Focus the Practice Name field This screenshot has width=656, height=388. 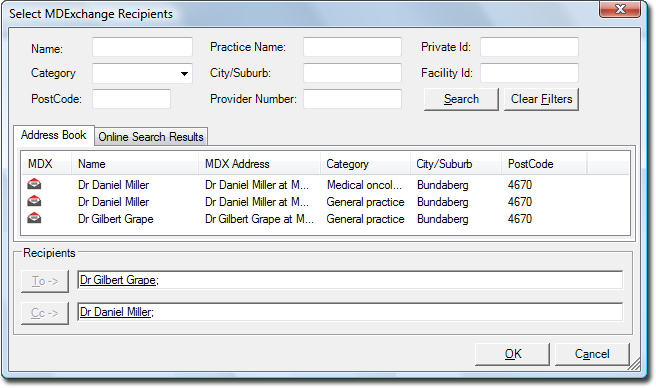(x=352, y=47)
